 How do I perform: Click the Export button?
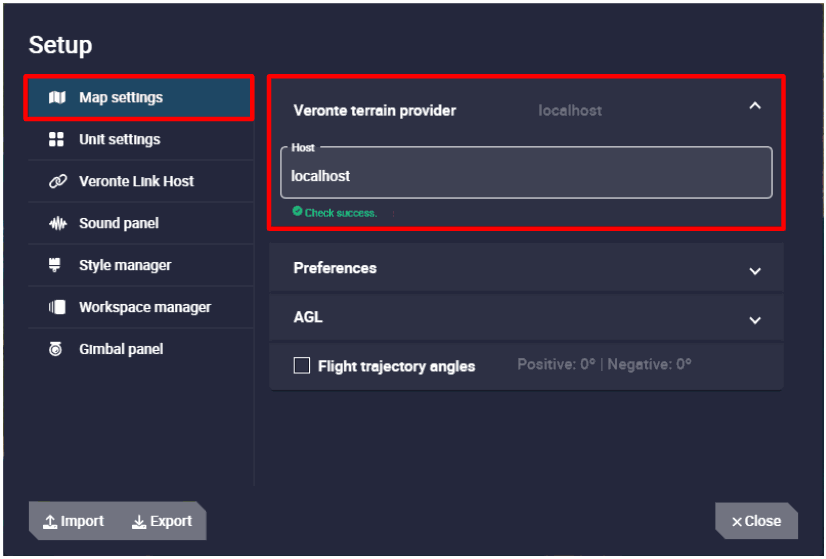point(162,521)
